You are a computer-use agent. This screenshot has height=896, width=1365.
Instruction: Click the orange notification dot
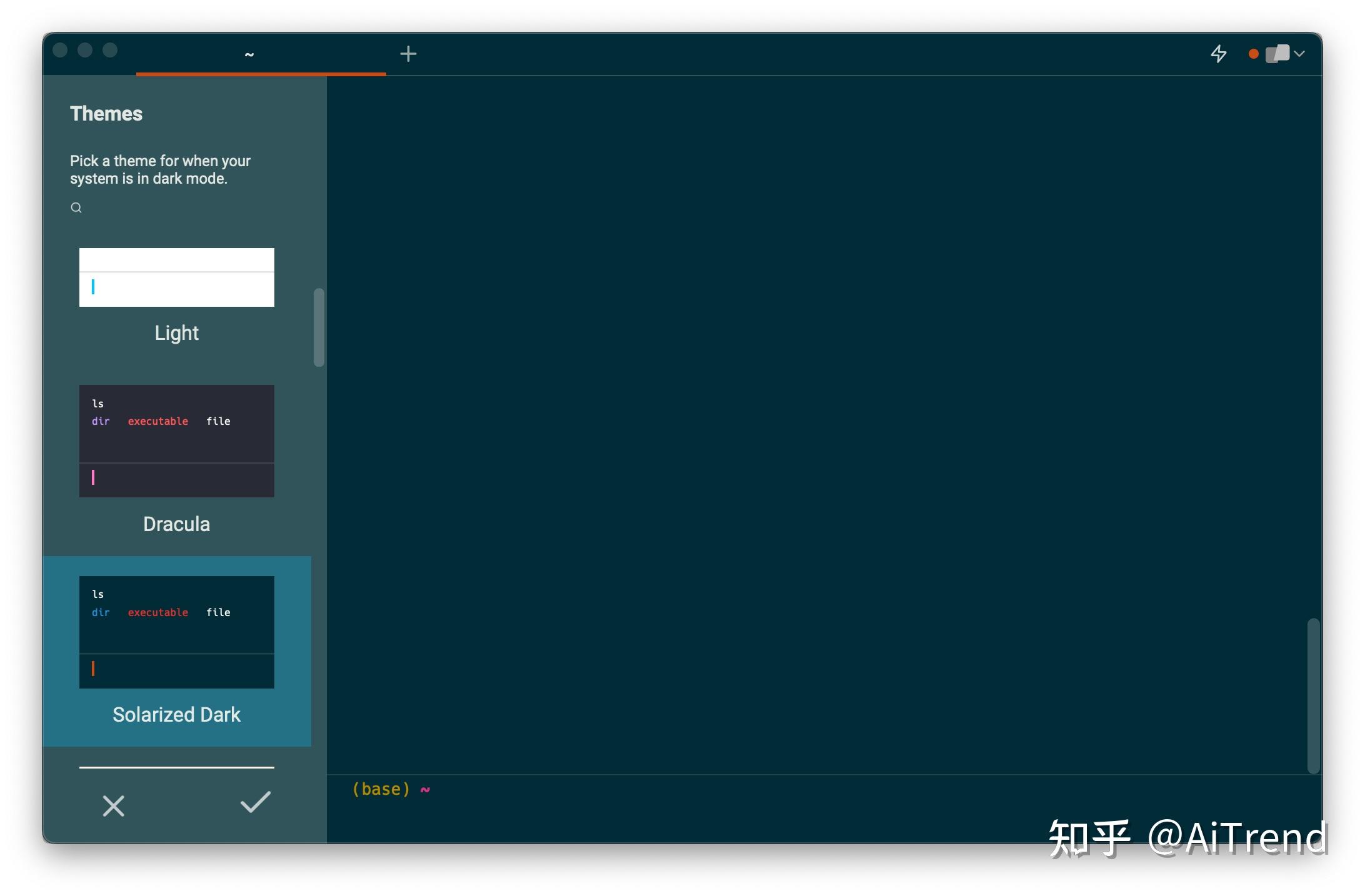pyautogui.click(x=1253, y=54)
